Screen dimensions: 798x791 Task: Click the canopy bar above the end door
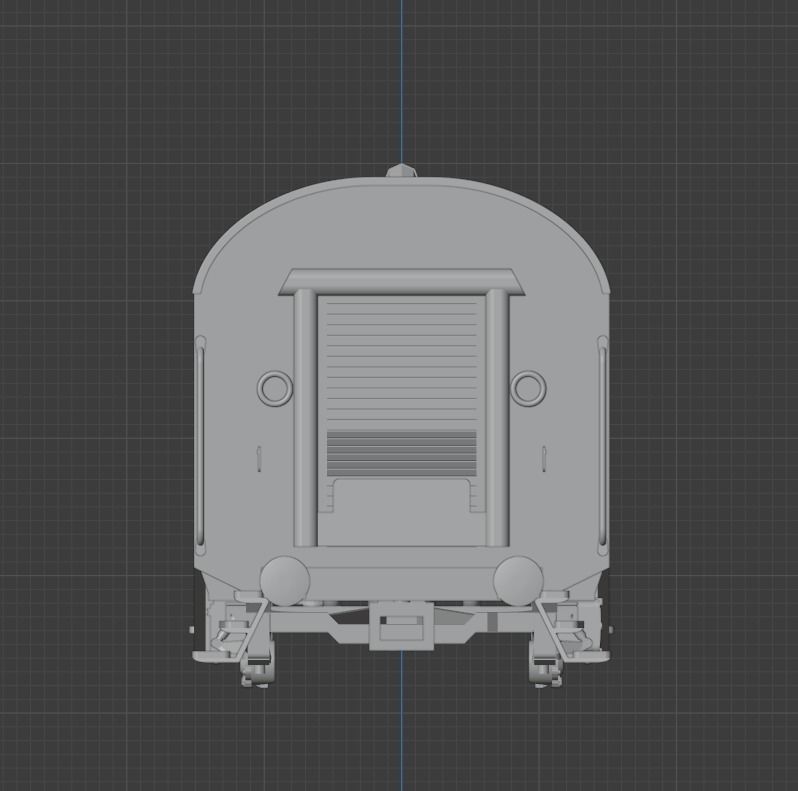click(402, 282)
